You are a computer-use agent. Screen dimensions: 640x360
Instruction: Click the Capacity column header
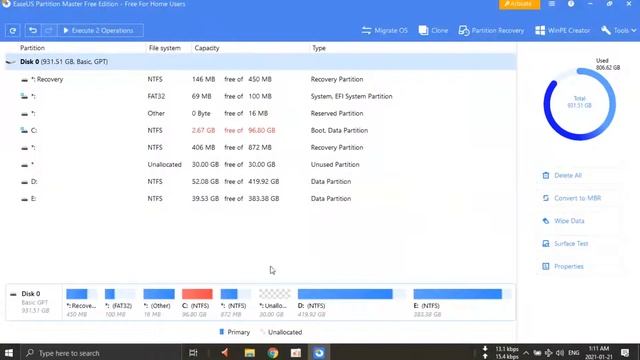point(207,48)
